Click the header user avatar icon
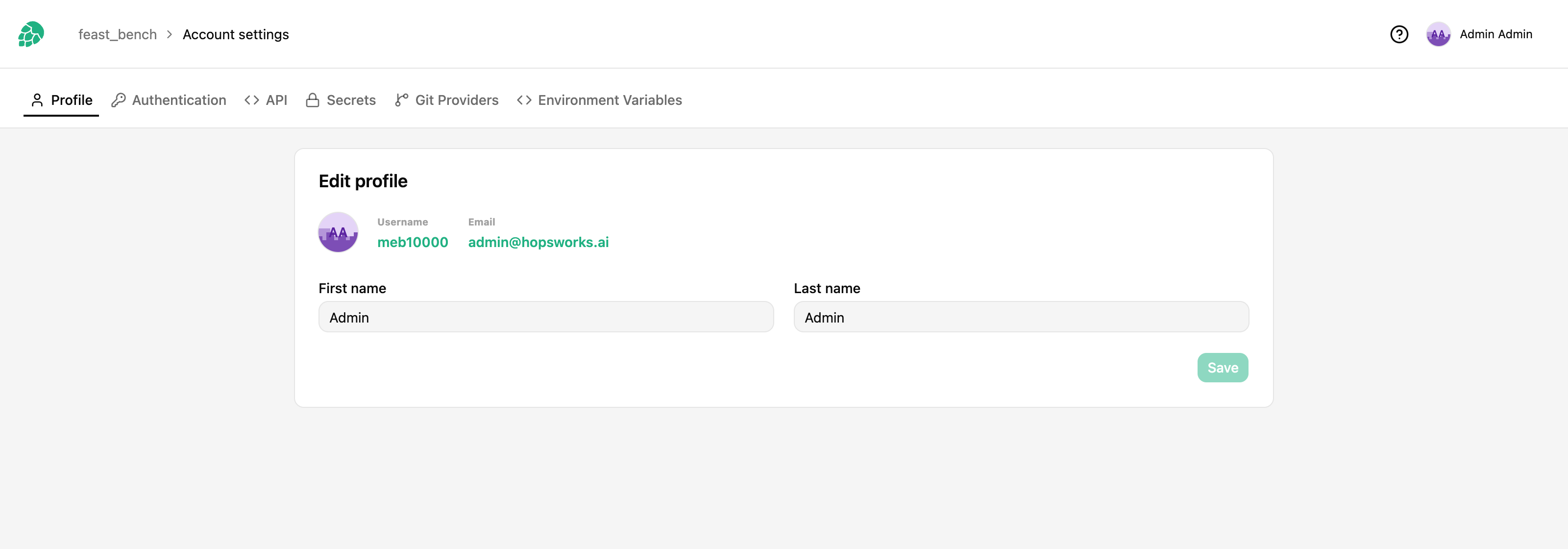1568x549 pixels. tap(1438, 34)
